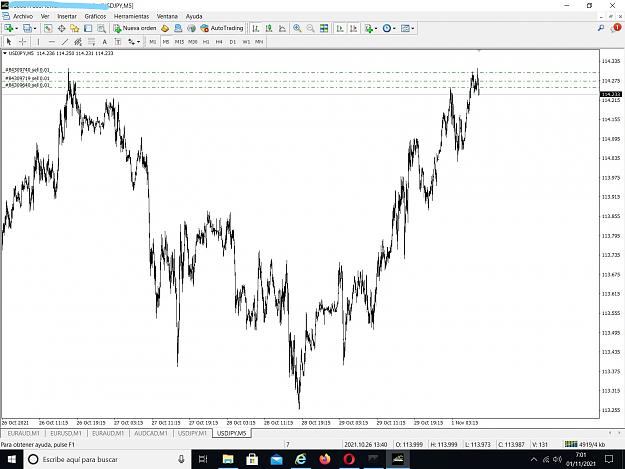This screenshot has width=625, height=469.
Task: Switch timeframe to H4
Action: click(x=219, y=41)
